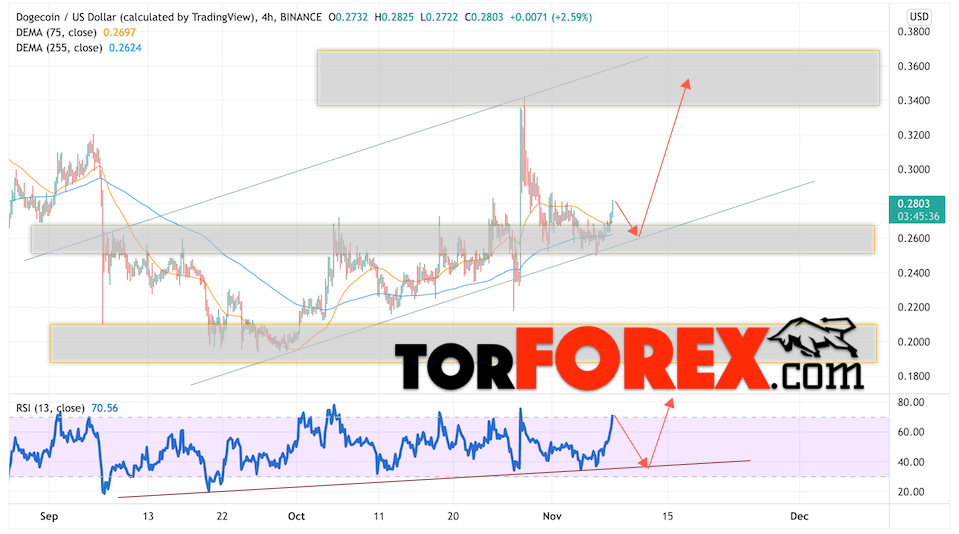Click the close price C0.2803 in header
This screenshot has width=959, height=534.
click(x=484, y=17)
